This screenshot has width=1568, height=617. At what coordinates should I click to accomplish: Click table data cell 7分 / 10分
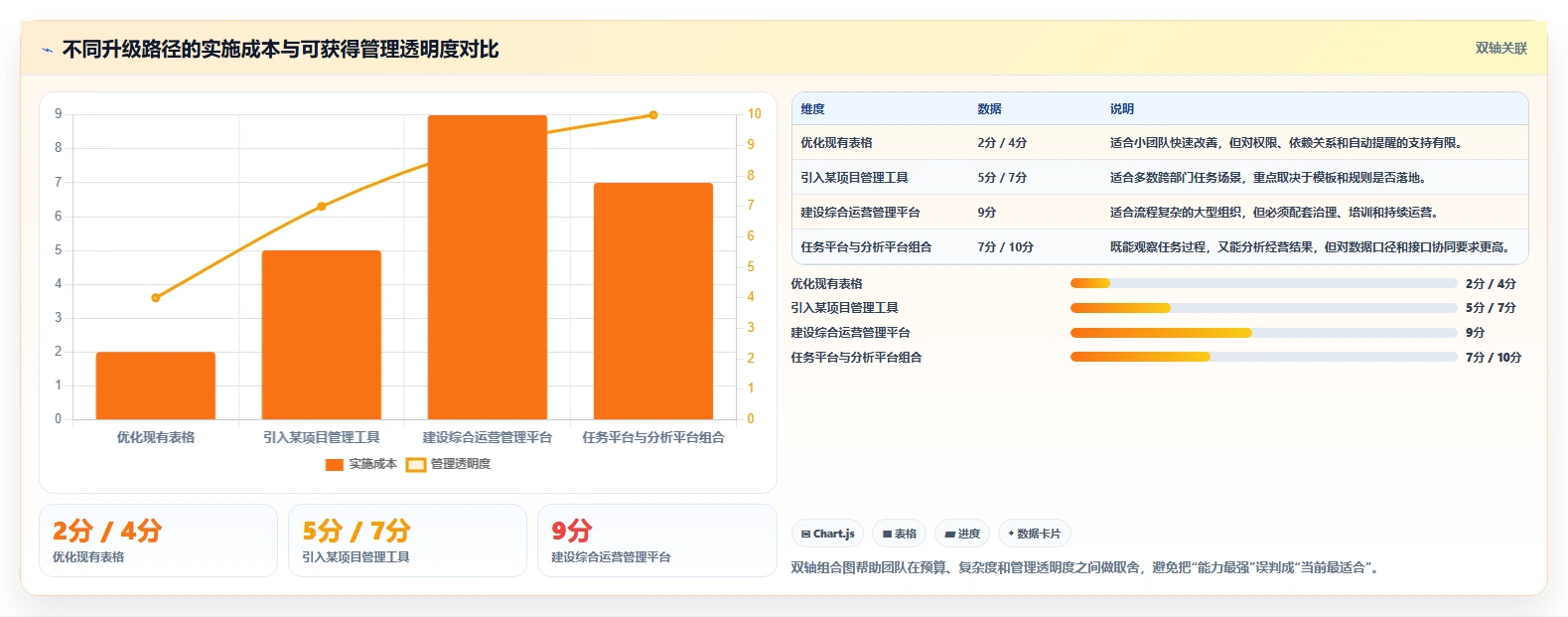point(1006,247)
